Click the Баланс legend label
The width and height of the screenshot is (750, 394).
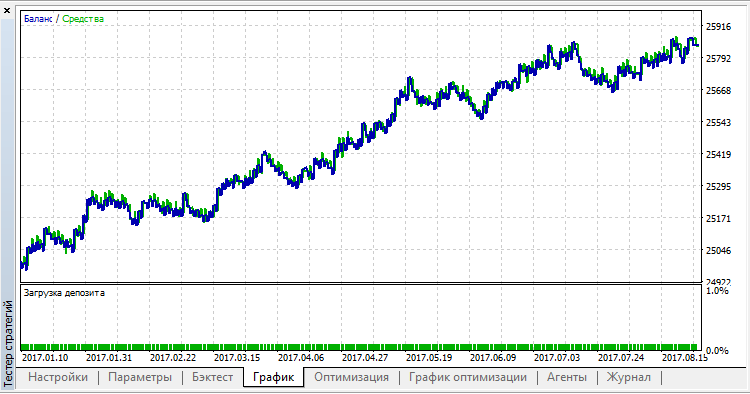[x=38, y=19]
